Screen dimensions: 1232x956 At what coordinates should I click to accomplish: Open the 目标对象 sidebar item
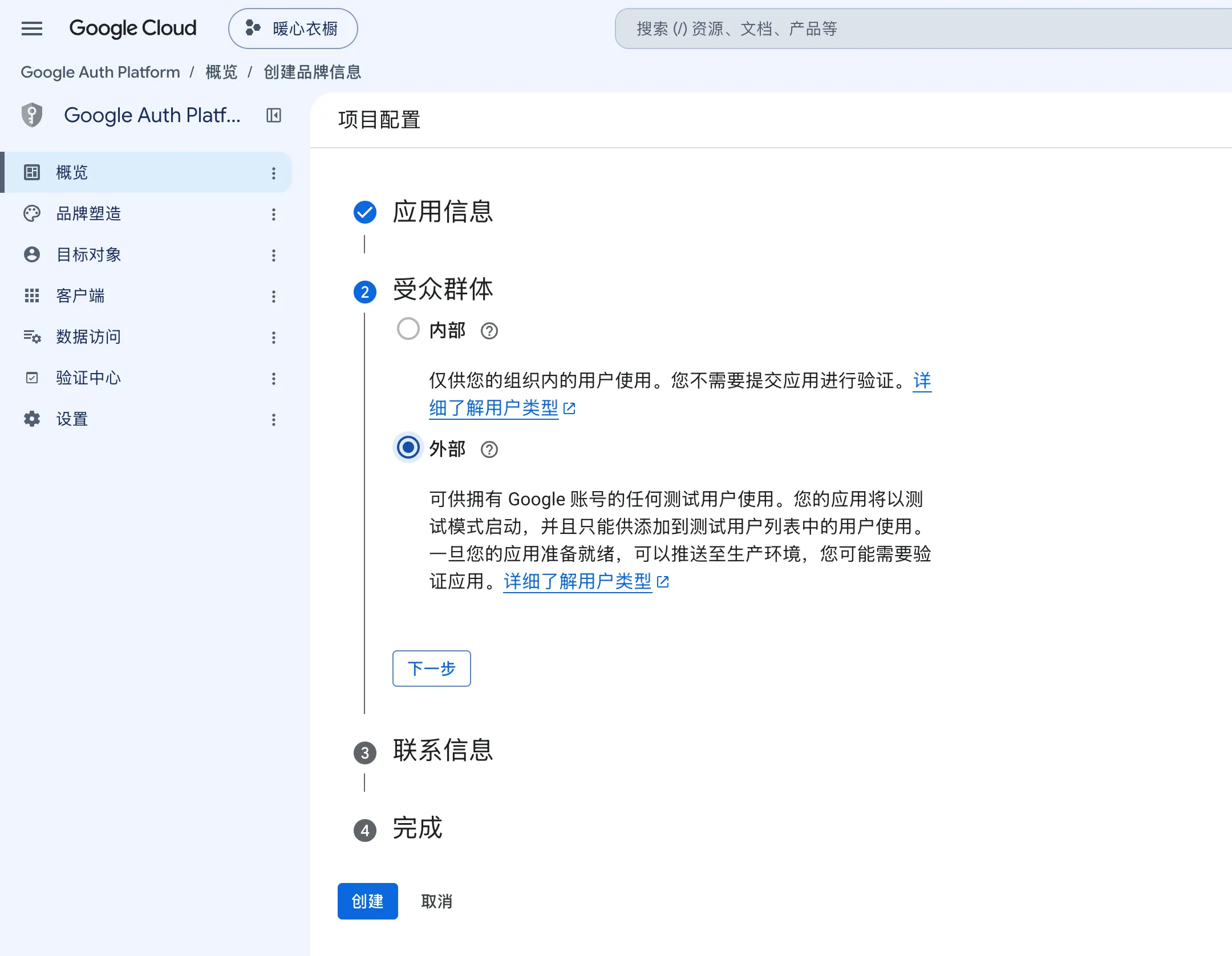tap(147, 254)
